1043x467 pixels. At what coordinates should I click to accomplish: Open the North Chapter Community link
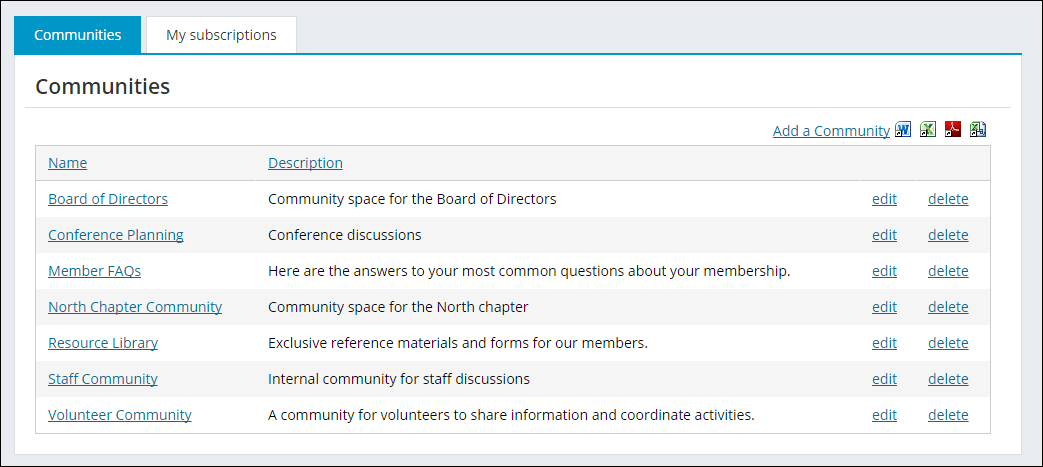(x=135, y=307)
